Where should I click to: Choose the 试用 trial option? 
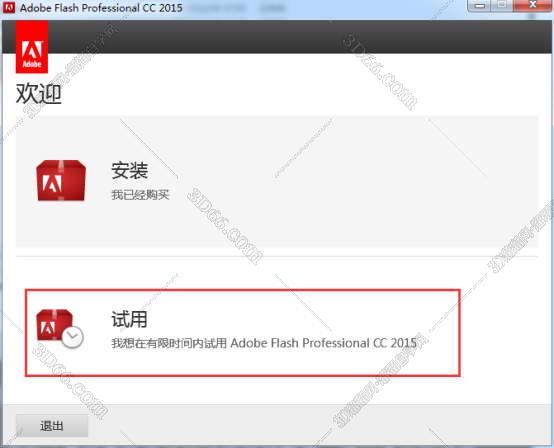(x=242, y=332)
